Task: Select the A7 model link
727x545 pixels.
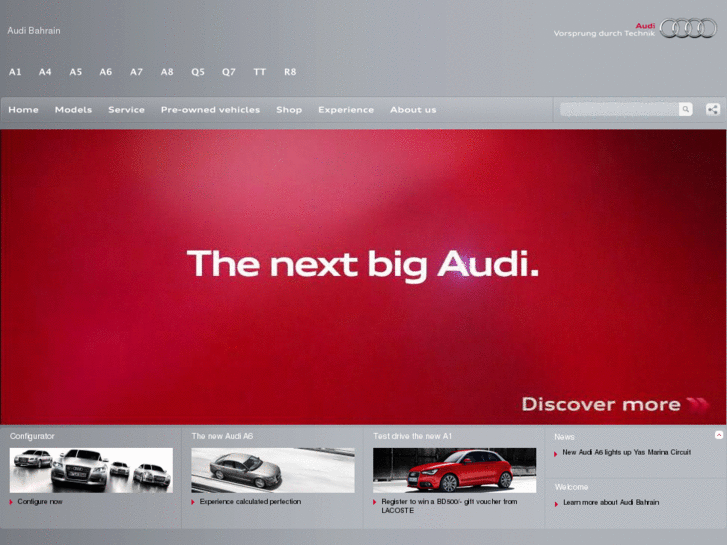Action: point(136,72)
